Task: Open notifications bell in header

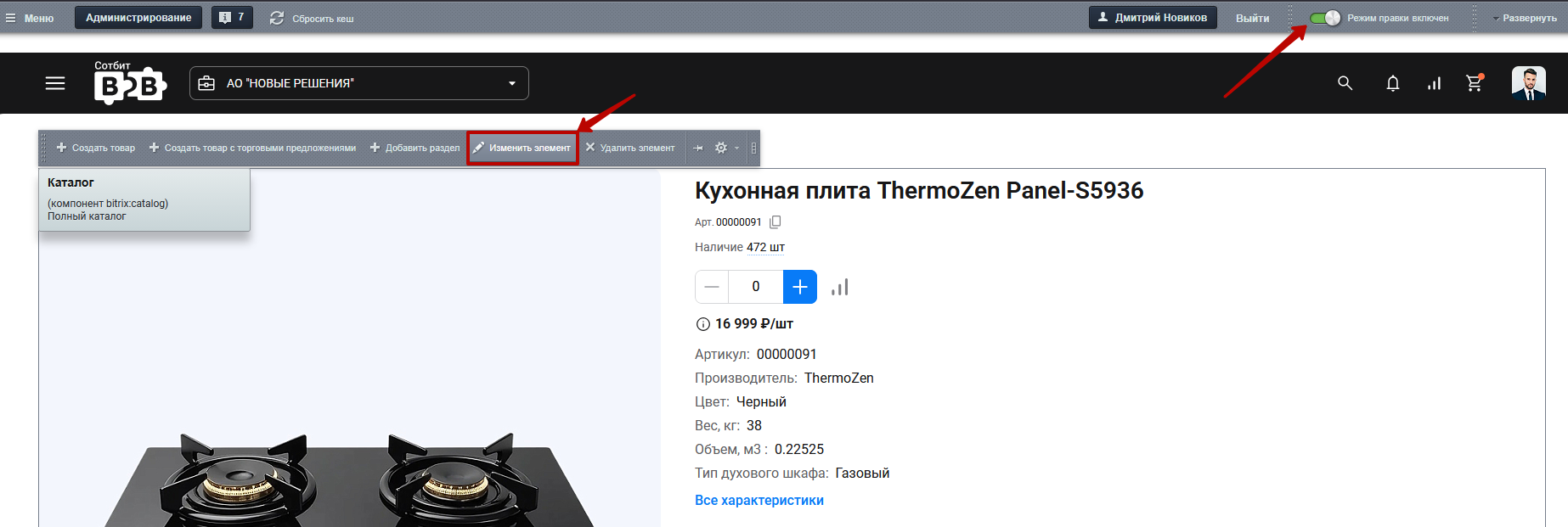Action: (1393, 83)
